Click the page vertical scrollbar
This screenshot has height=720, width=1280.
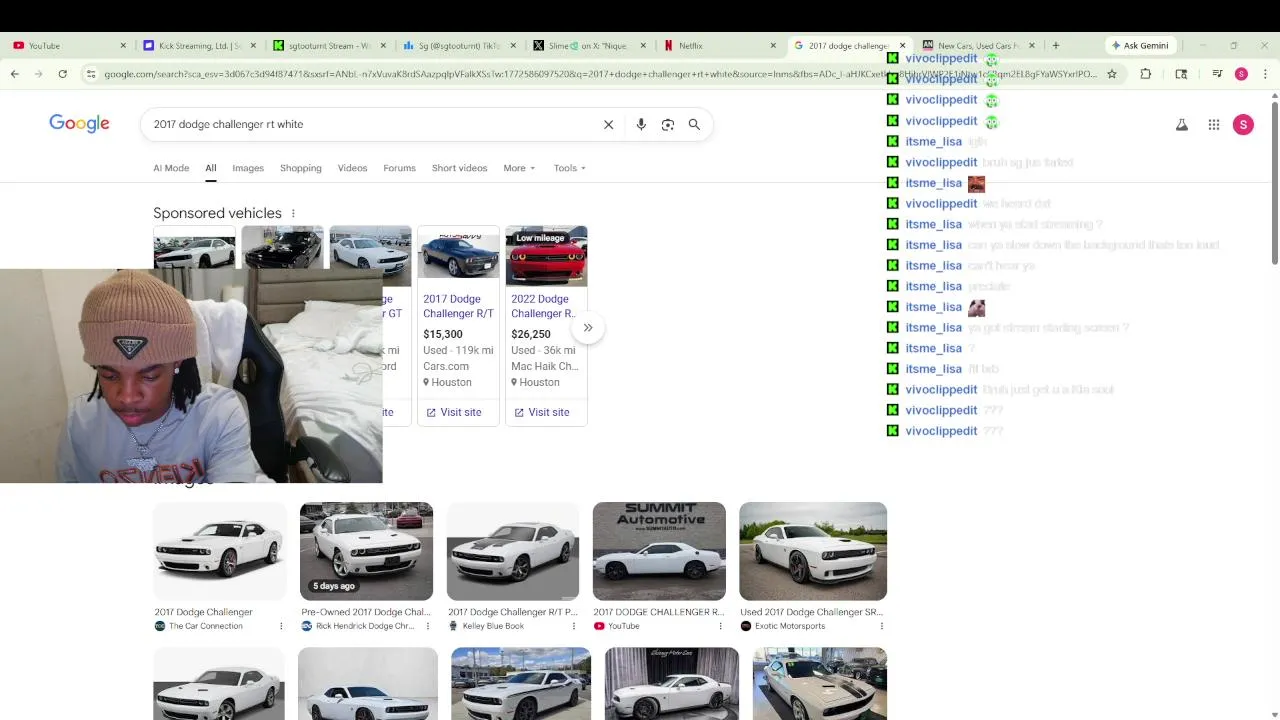click(x=1274, y=182)
